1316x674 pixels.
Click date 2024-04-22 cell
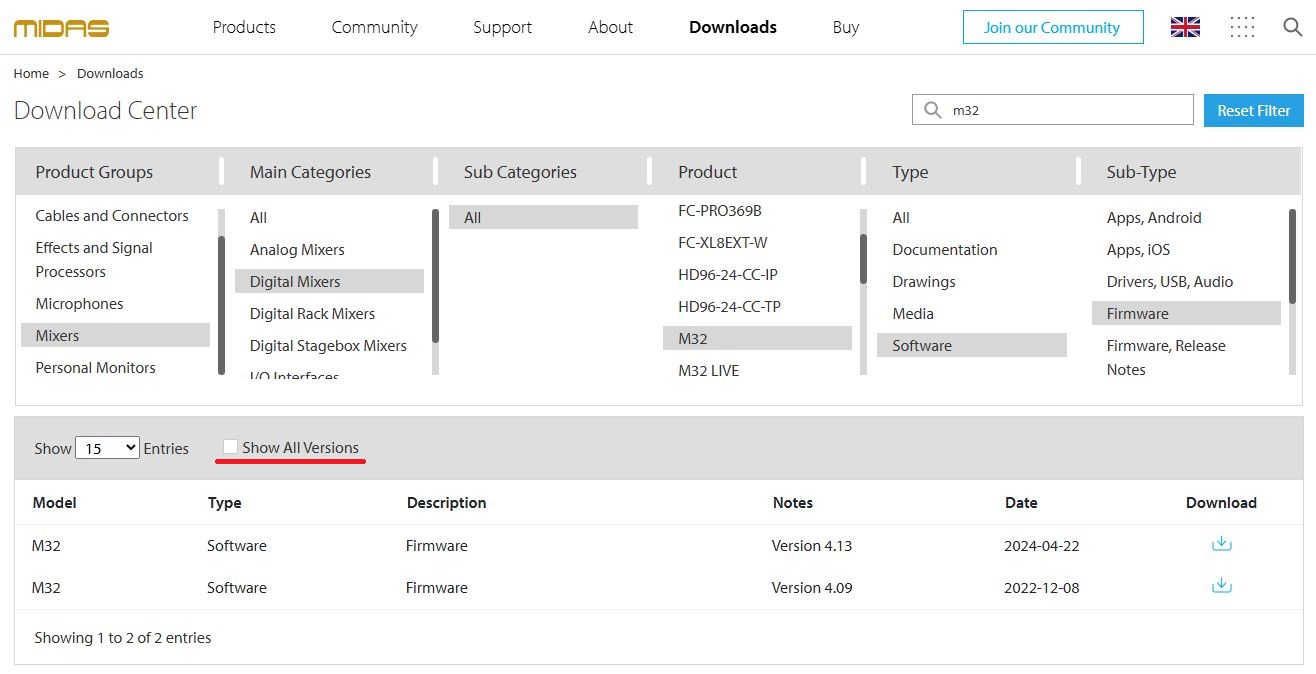click(x=1041, y=546)
